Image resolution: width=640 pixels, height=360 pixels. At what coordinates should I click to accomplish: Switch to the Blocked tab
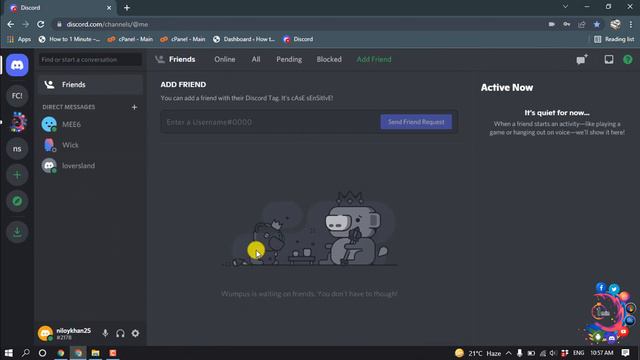pos(329,60)
